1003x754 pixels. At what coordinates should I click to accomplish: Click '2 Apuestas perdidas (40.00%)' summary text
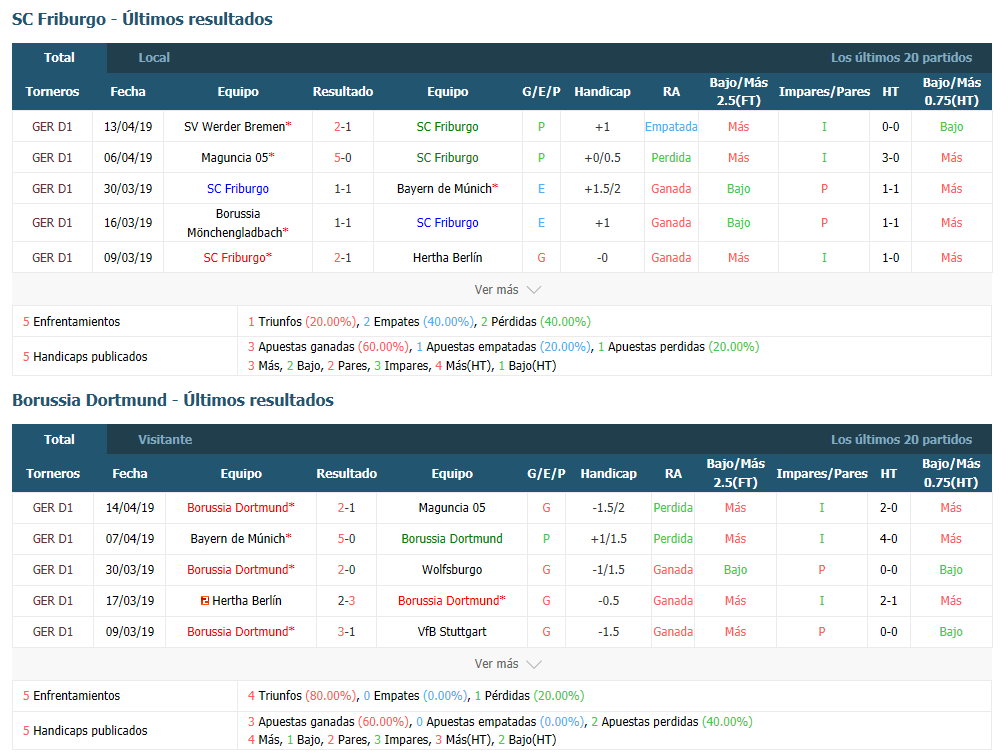pyautogui.click(x=672, y=721)
